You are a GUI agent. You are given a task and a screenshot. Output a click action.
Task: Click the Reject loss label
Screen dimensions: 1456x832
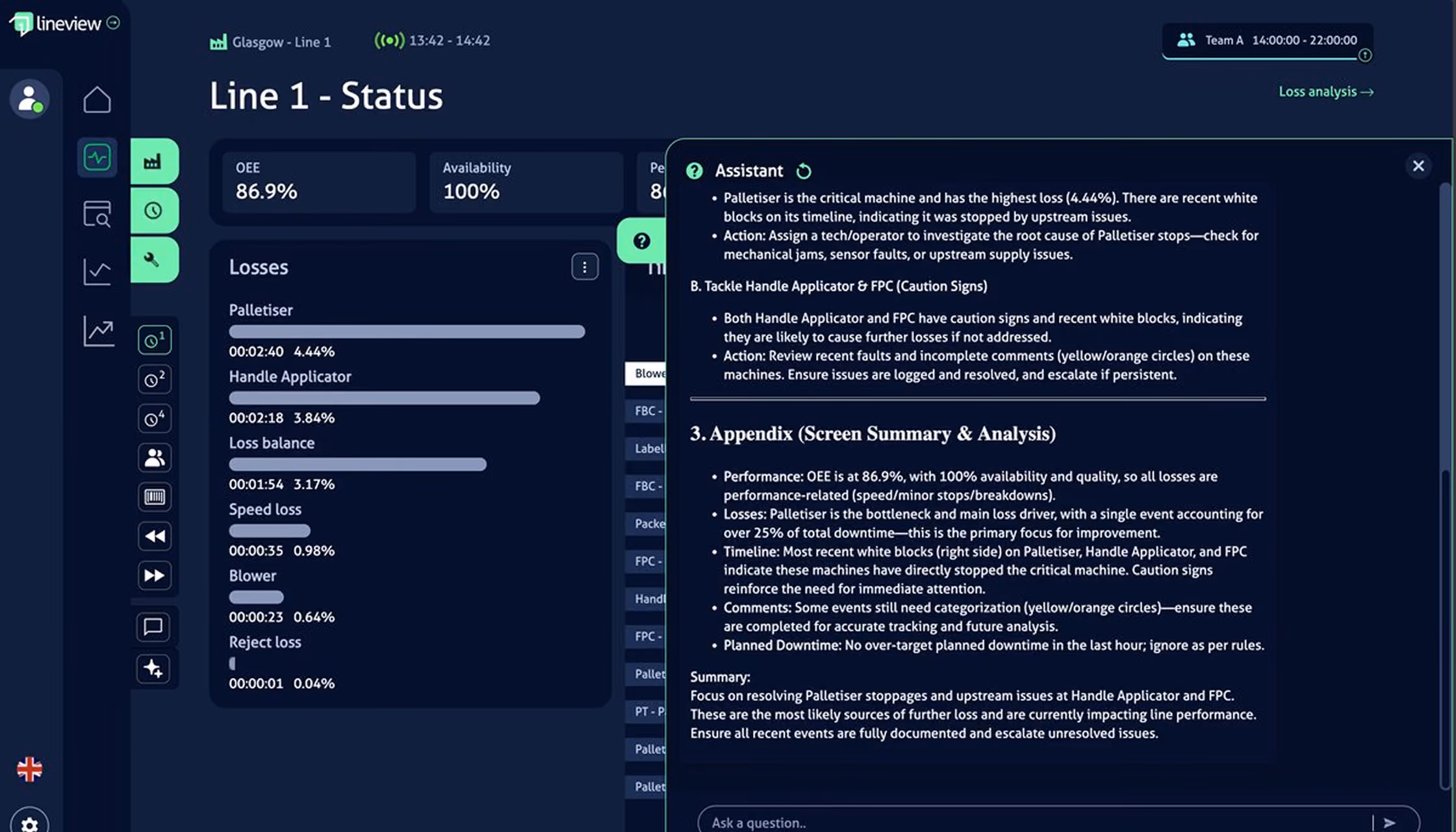click(x=265, y=642)
